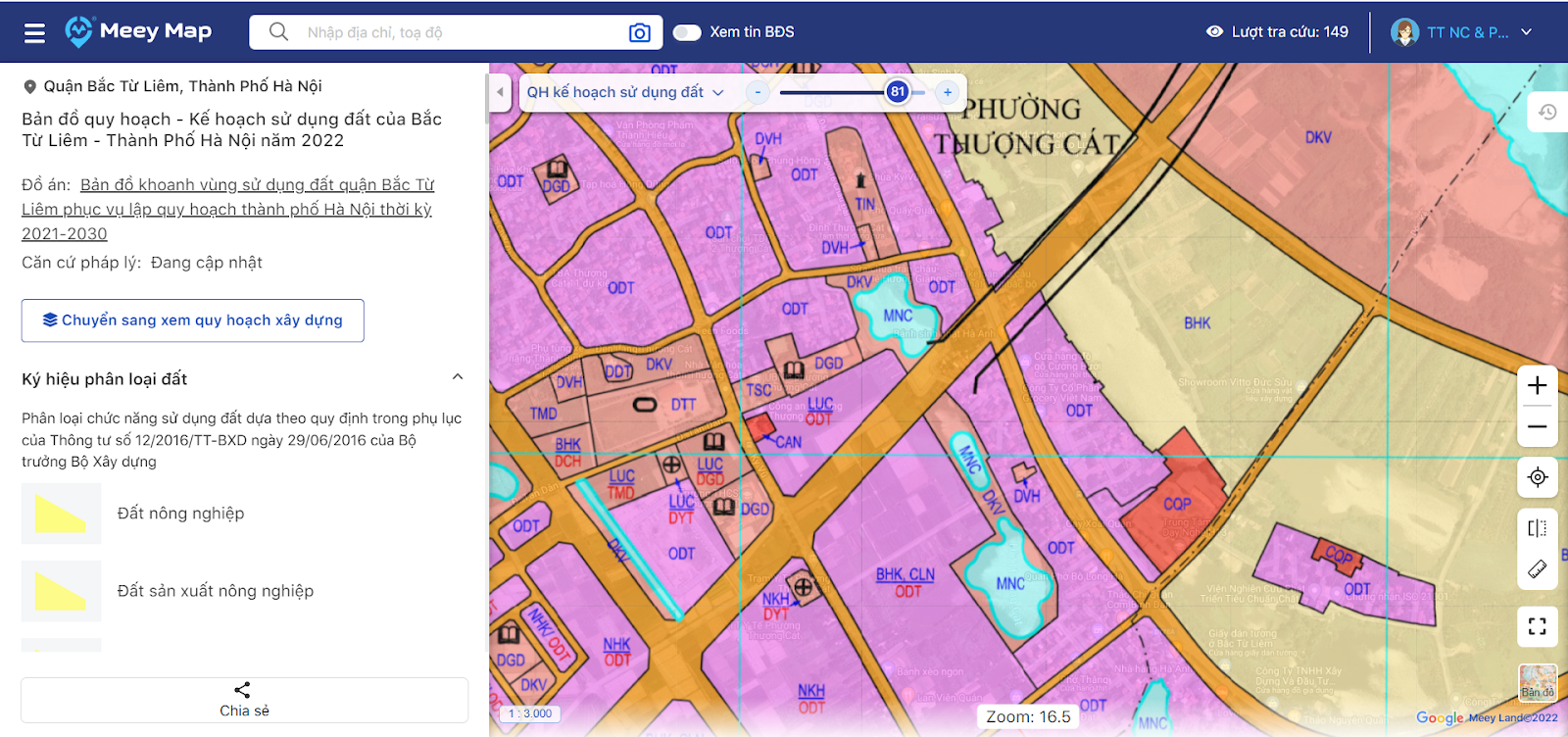Collapse the Ký hiệu phân loại đất section
The image size is (1568, 737).
coord(457,377)
